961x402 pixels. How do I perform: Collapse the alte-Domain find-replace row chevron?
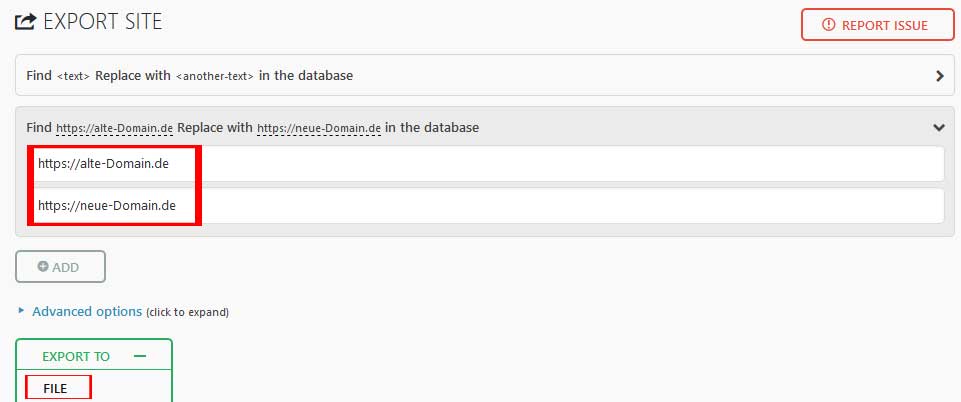(x=939, y=127)
